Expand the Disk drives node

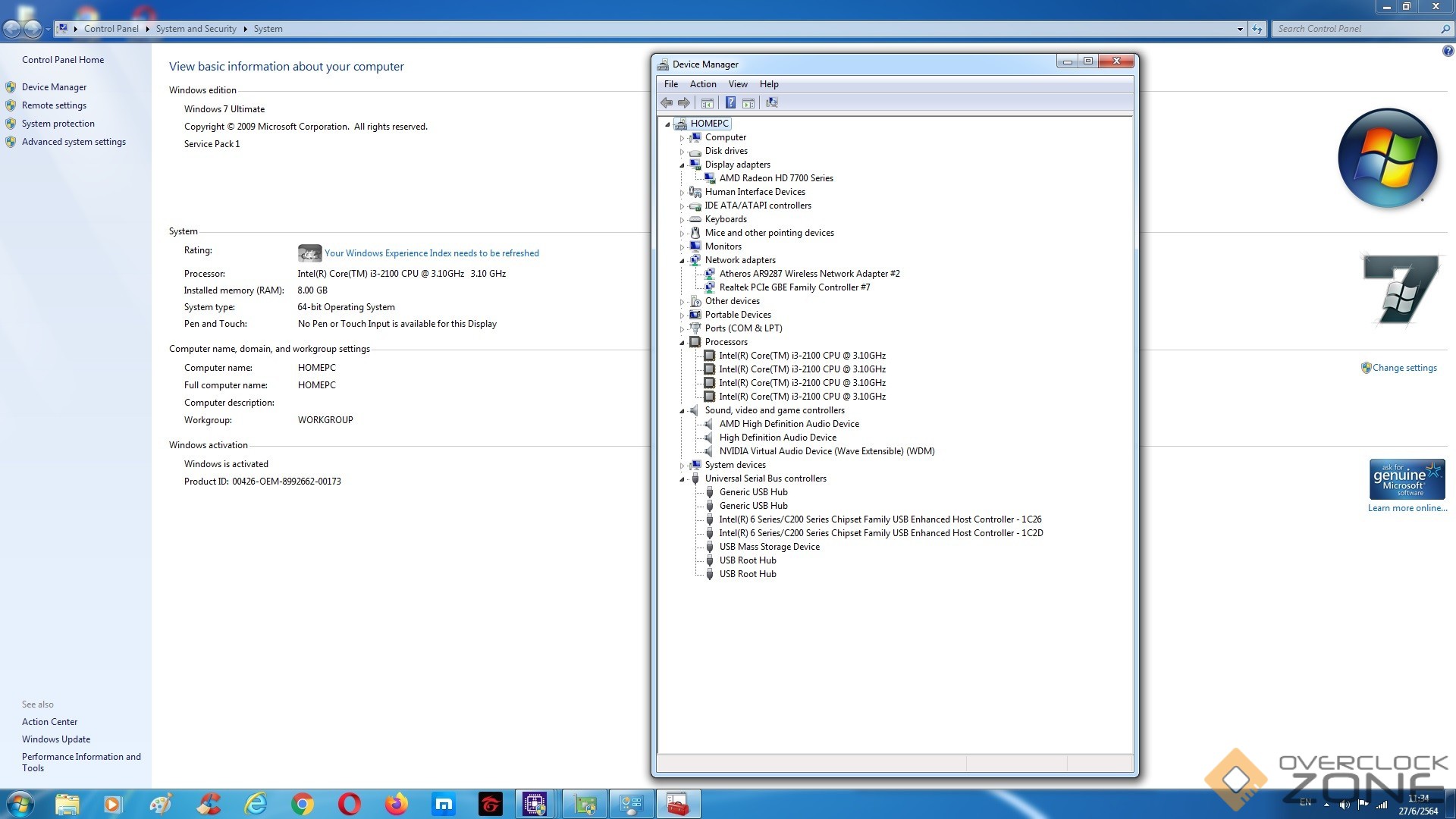click(682, 152)
